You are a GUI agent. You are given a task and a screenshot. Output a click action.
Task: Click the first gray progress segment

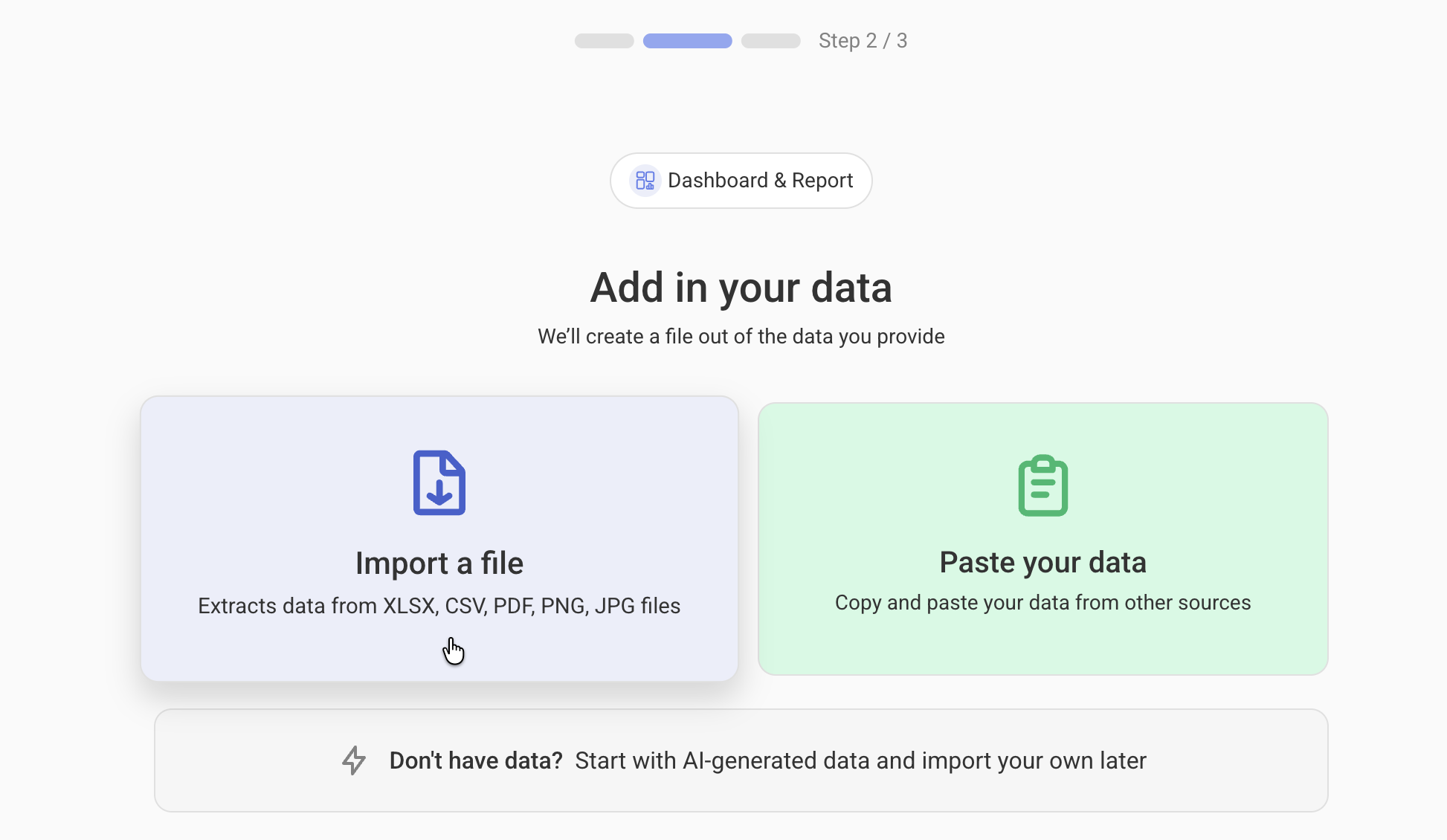pos(604,41)
